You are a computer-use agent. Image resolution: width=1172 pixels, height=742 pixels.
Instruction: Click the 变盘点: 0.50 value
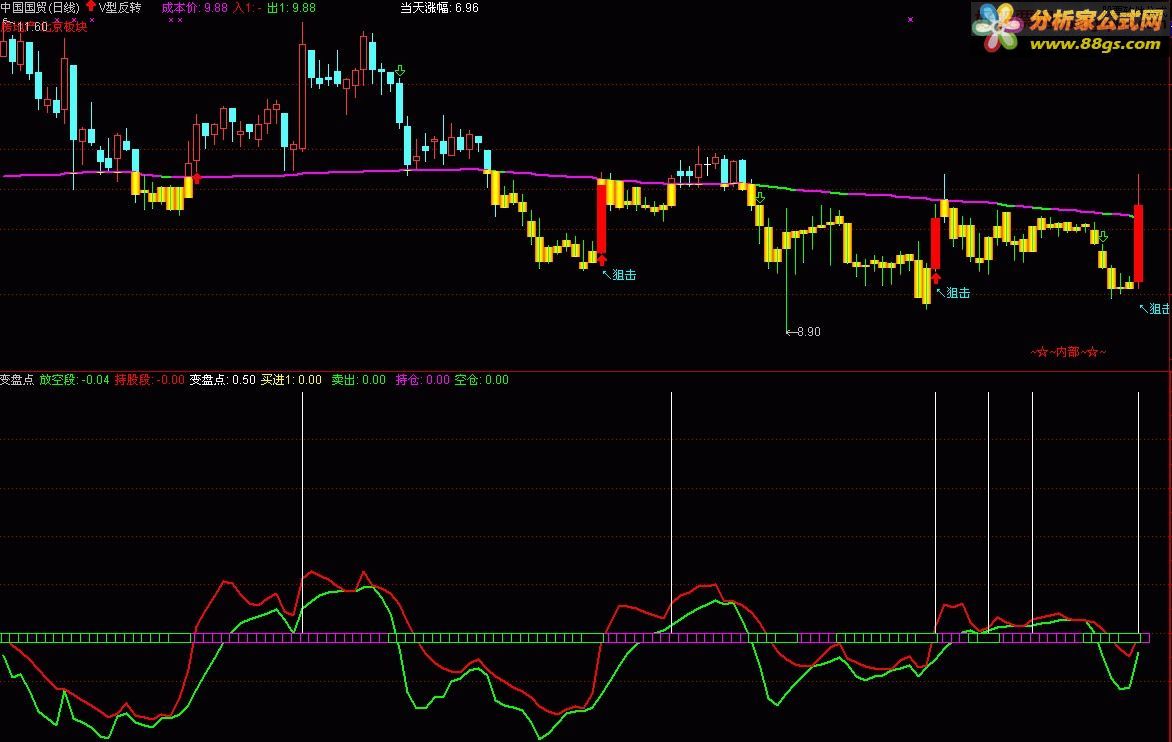point(222,380)
